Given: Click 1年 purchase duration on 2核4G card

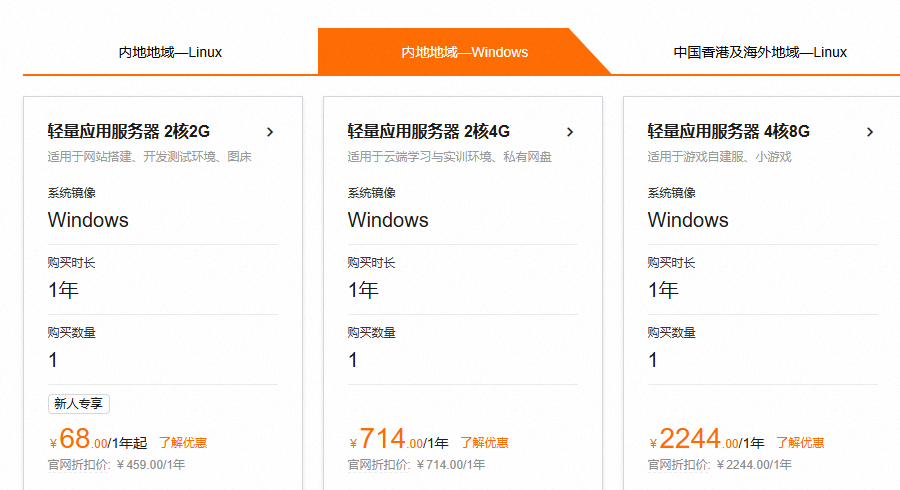Looking at the screenshot, I should pyautogui.click(x=363, y=290).
